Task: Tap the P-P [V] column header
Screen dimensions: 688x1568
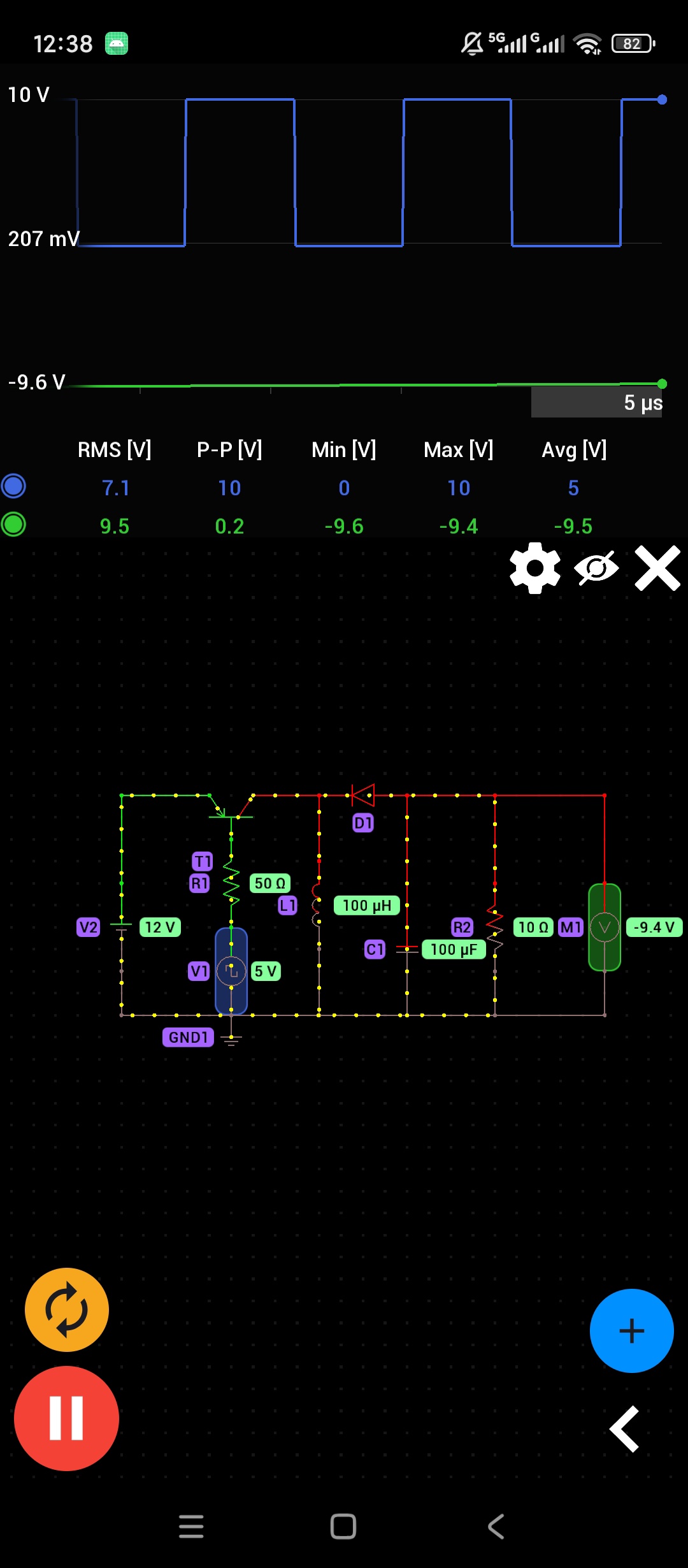Action: click(x=229, y=450)
